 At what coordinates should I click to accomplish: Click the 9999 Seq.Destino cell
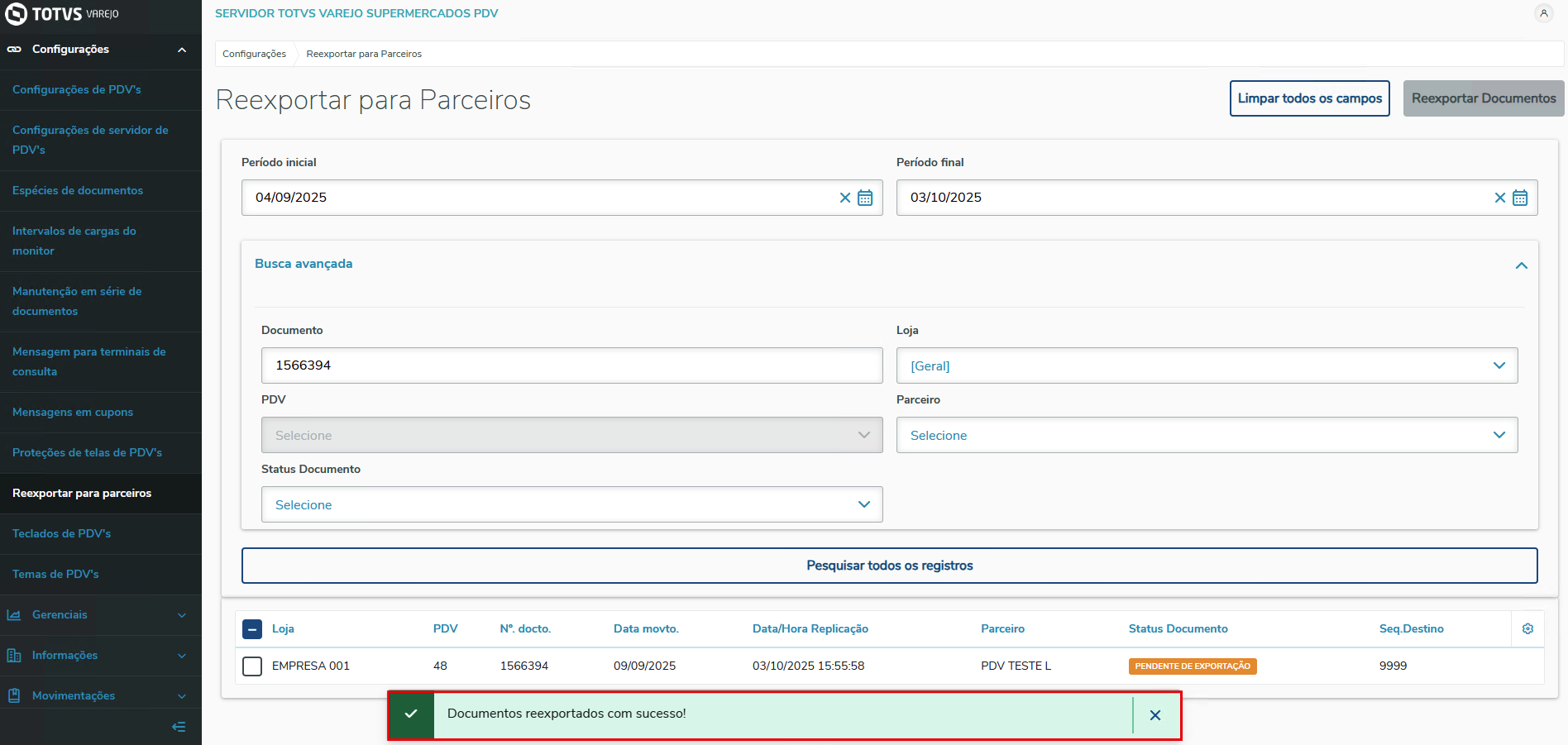1393,666
